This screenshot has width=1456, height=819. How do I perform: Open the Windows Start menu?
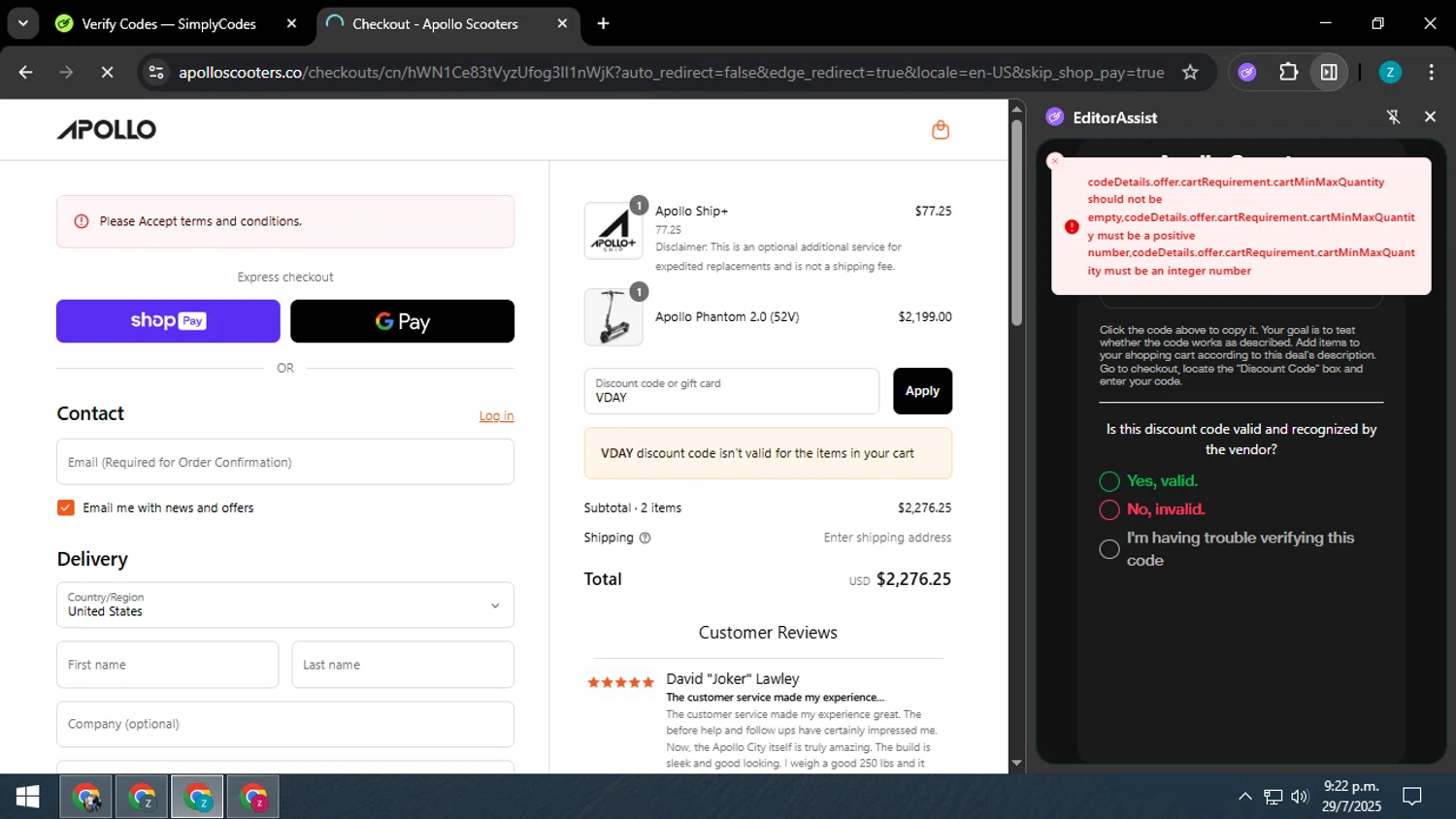click(27, 797)
